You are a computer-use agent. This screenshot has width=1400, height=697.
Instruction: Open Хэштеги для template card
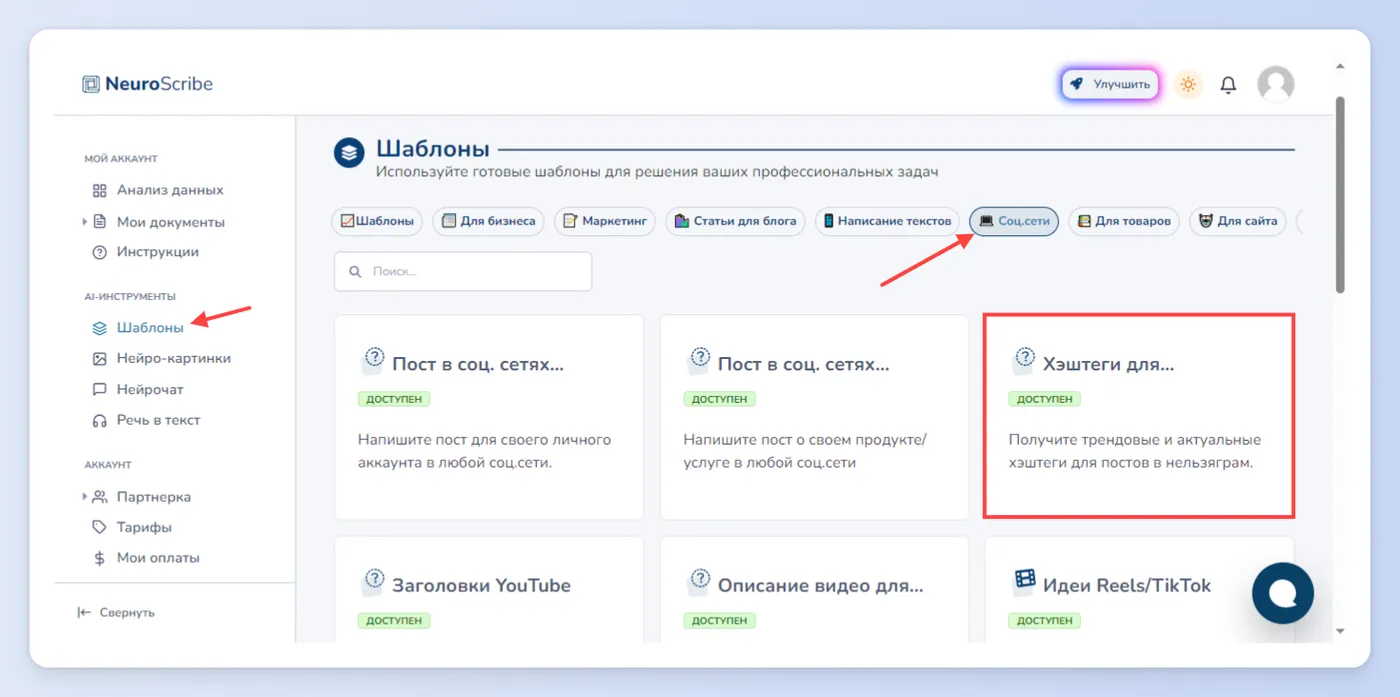pyautogui.click(x=1139, y=416)
